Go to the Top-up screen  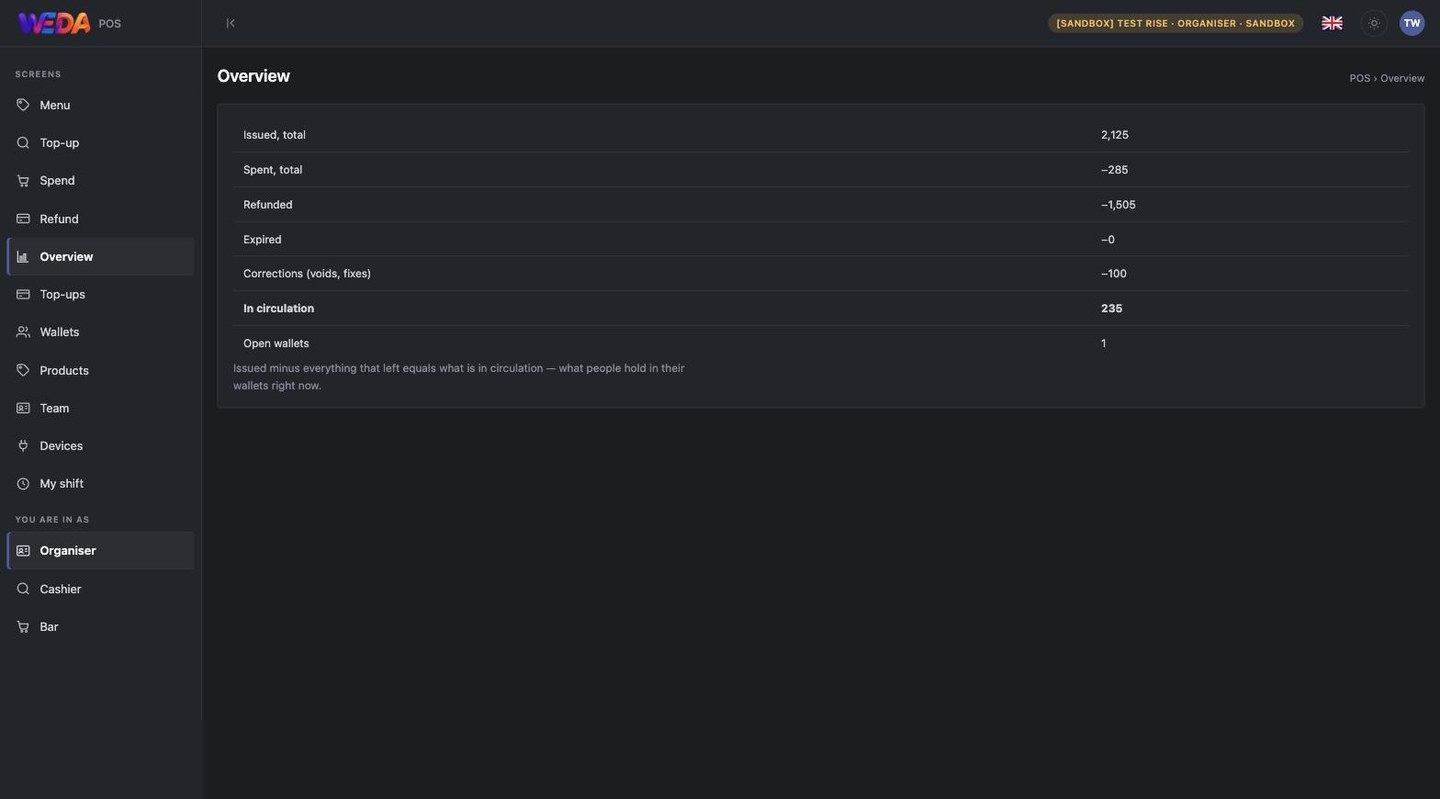pyautogui.click(x=100, y=143)
